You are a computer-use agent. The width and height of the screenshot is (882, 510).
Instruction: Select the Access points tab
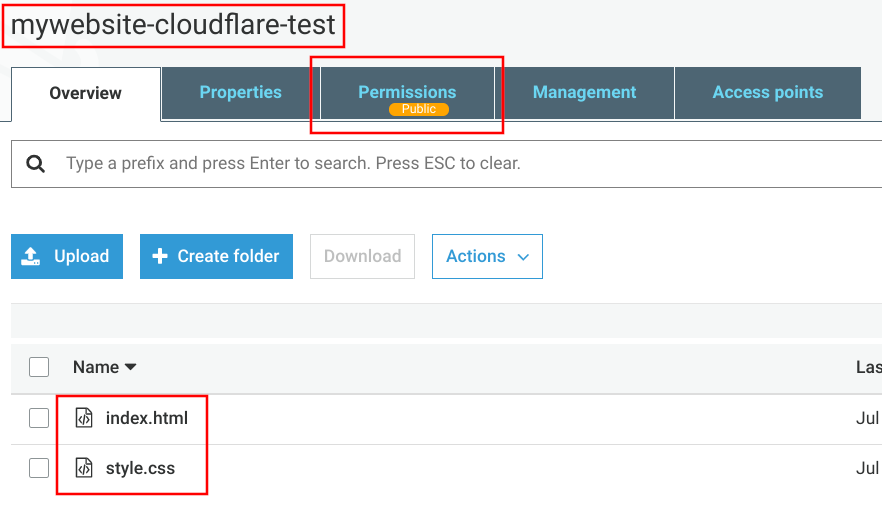(x=767, y=92)
